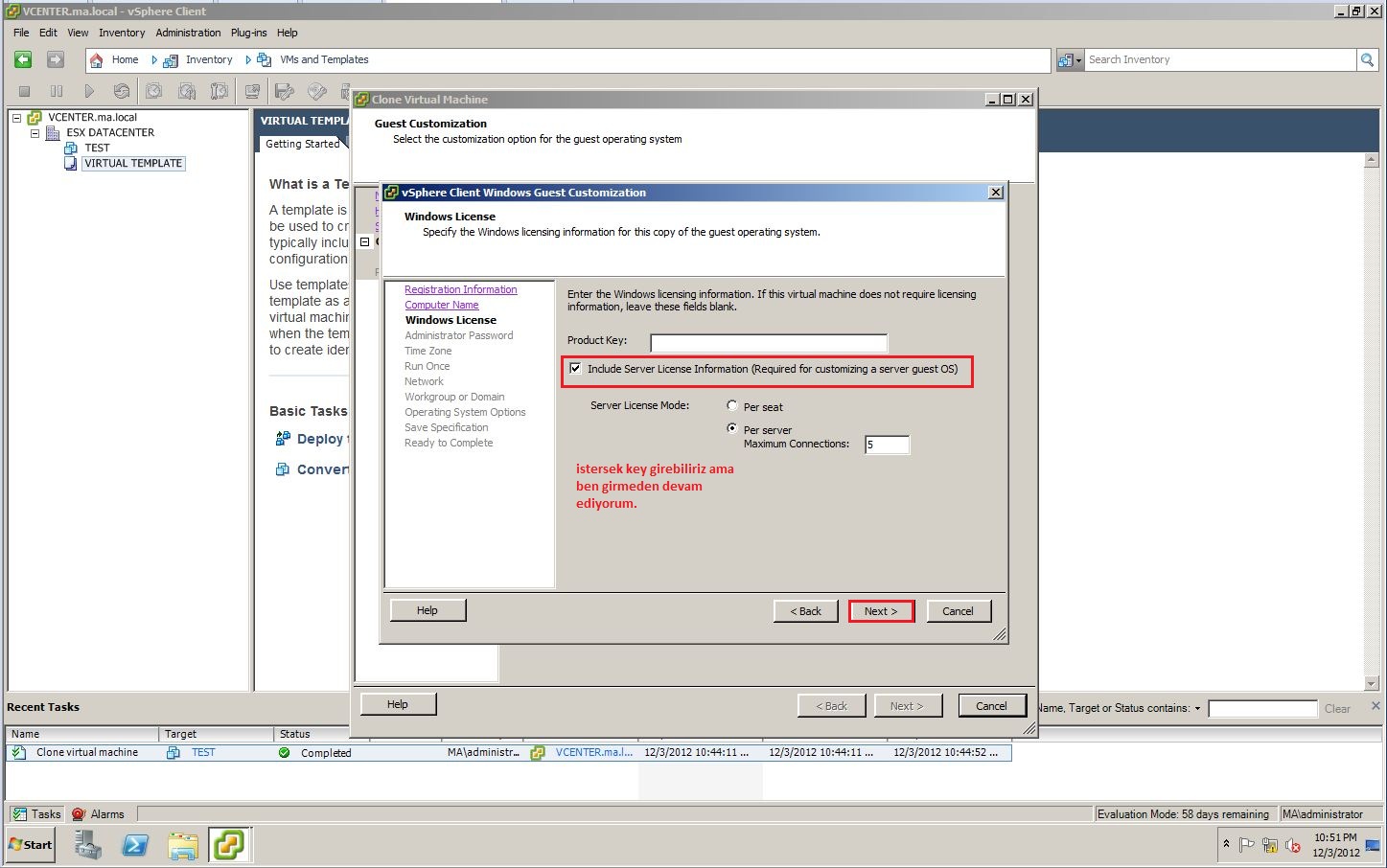This screenshot has width=1387, height=868.
Task: Click the Maximum Connections field
Action: coord(887,445)
